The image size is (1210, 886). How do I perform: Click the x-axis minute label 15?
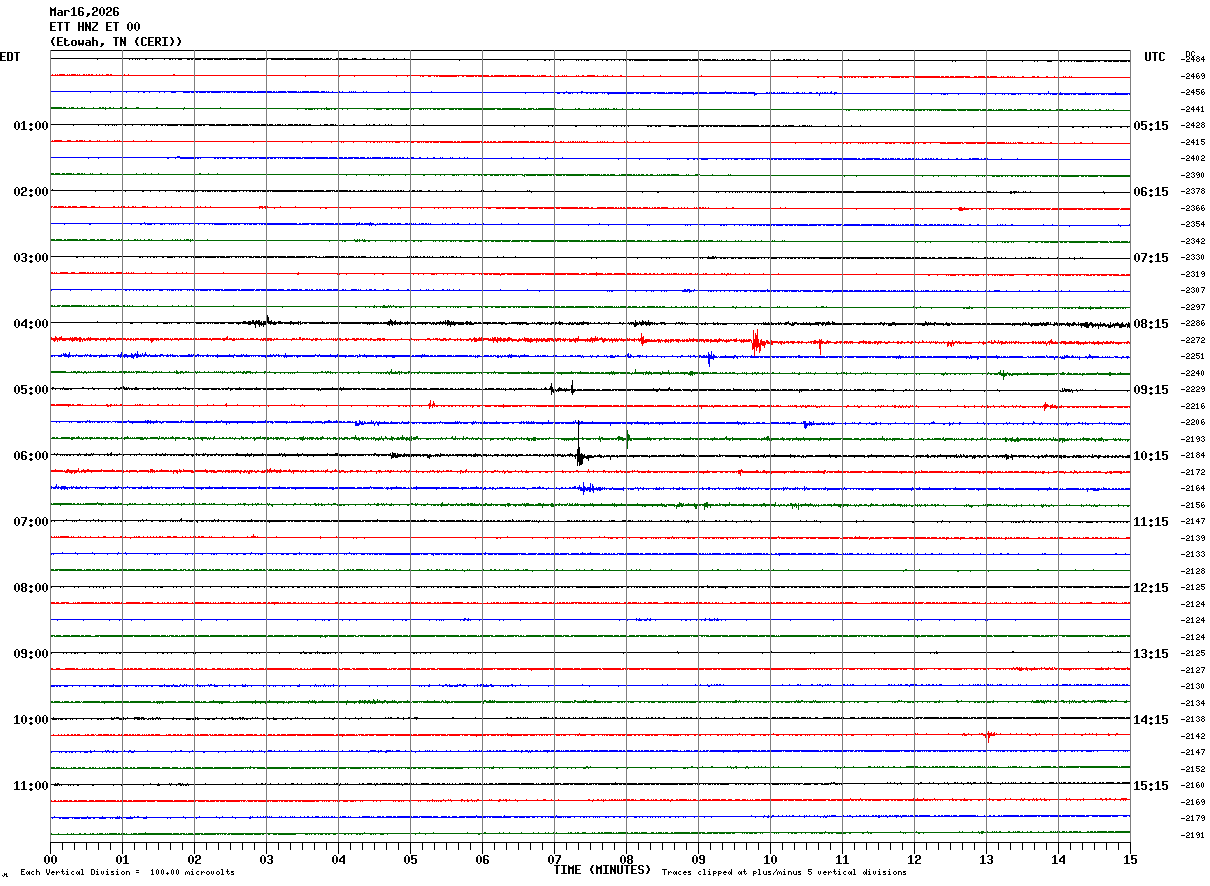1130,859
